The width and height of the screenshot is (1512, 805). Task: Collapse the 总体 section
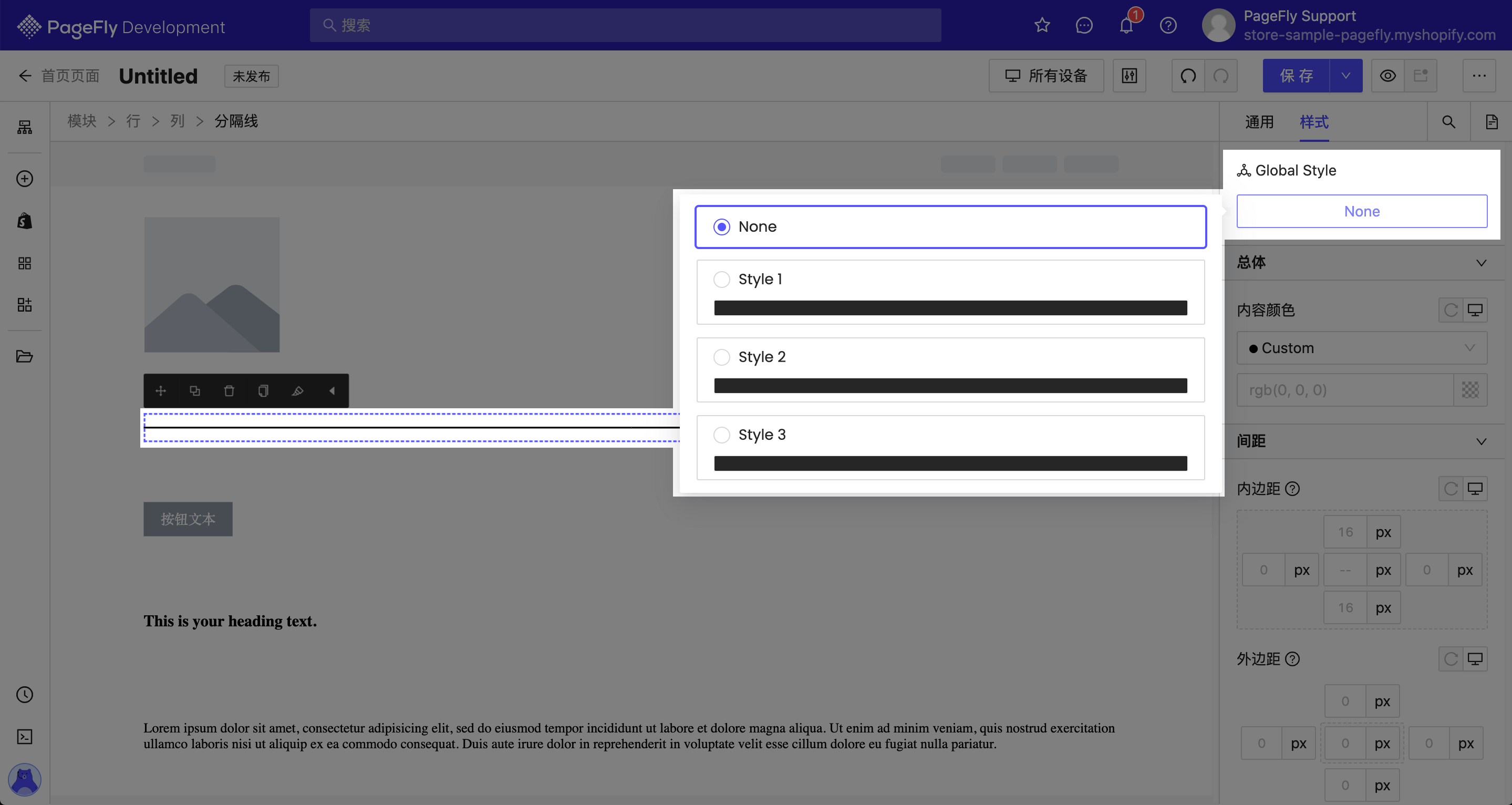pyautogui.click(x=1481, y=262)
